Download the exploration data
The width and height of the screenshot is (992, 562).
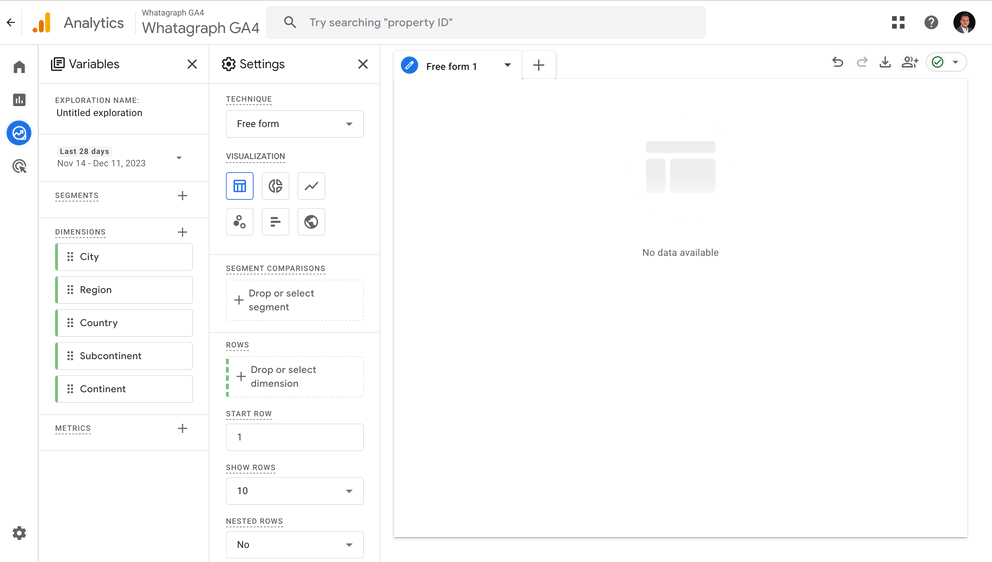pyautogui.click(x=885, y=62)
